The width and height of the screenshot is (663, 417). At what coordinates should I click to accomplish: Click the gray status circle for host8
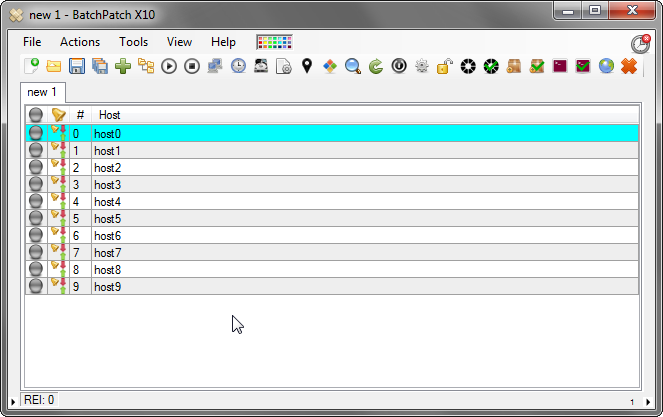36,269
